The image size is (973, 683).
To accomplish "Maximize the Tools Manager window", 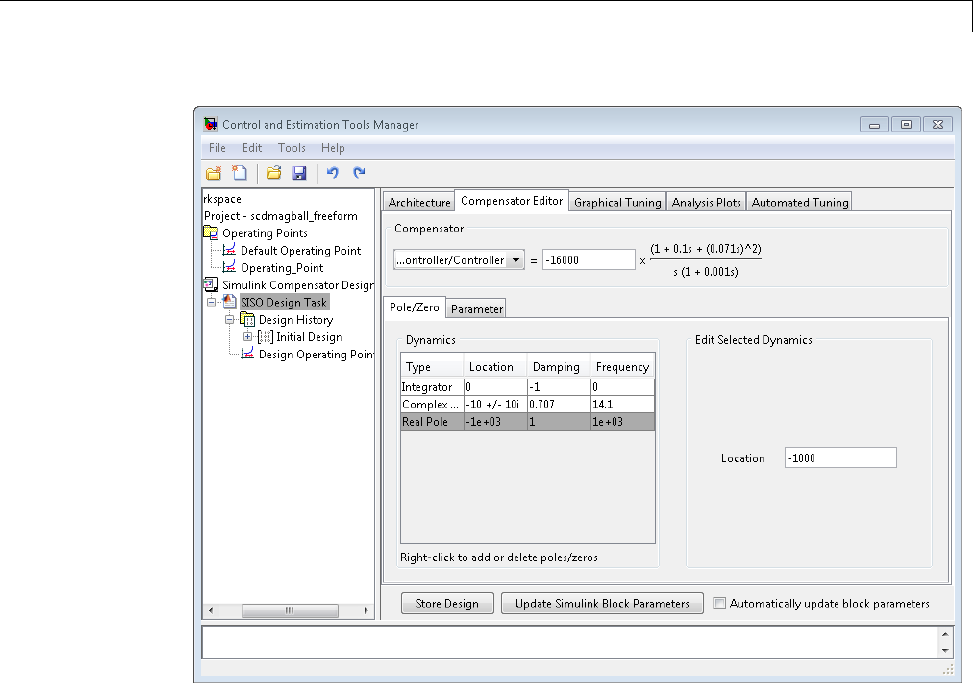I will 906,124.
